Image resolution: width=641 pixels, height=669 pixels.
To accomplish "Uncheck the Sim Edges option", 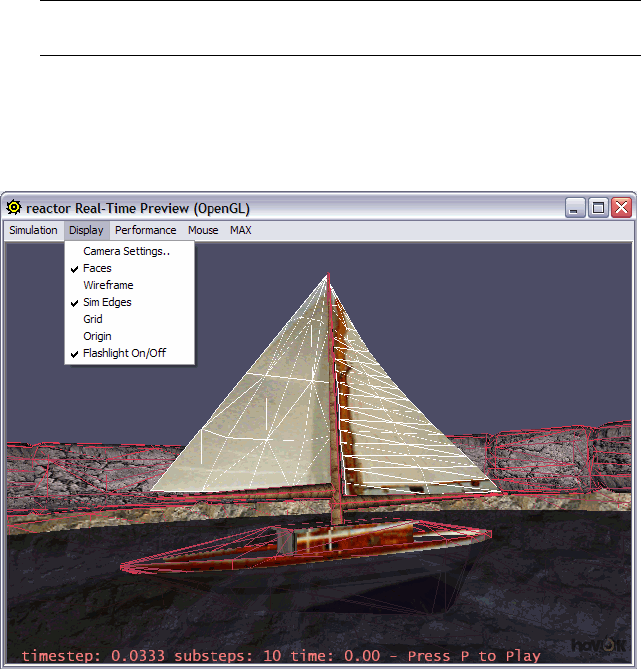I will point(130,302).
